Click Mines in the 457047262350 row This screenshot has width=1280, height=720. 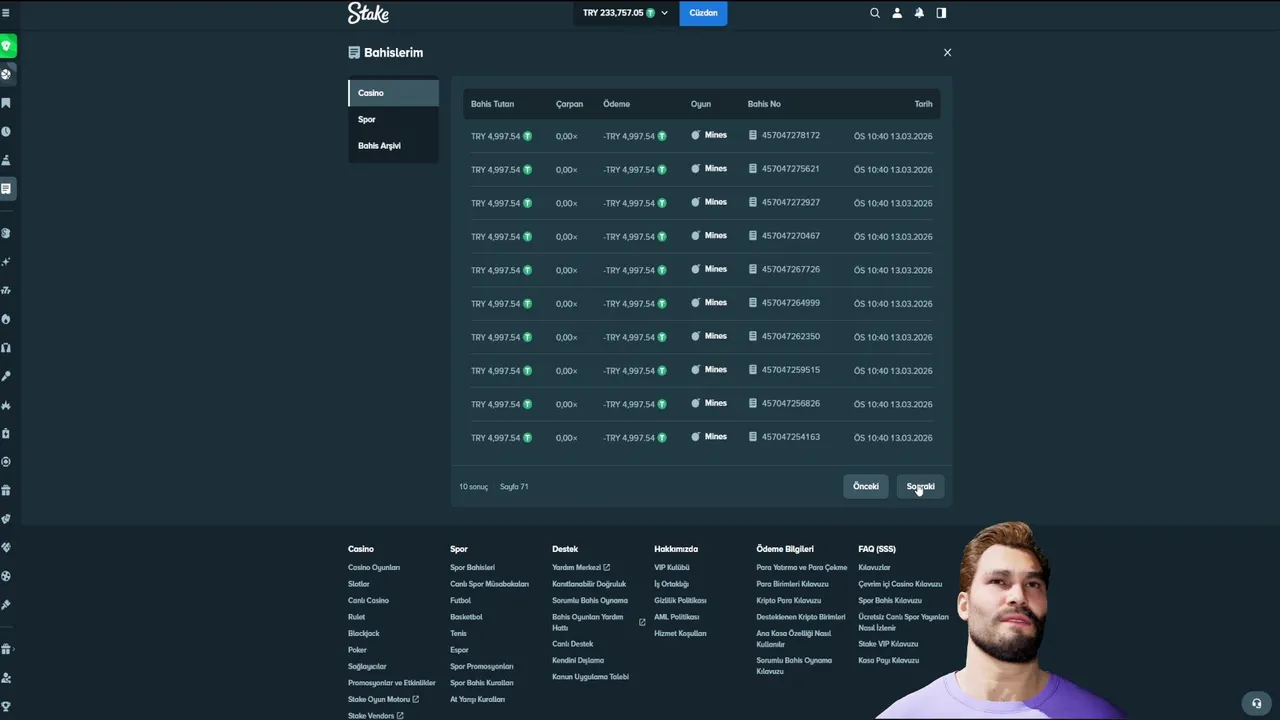(x=715, y=336)
